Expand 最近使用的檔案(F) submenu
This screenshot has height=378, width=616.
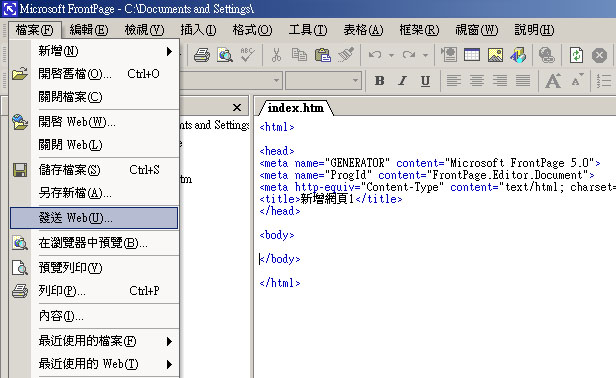tap(169, 341)
